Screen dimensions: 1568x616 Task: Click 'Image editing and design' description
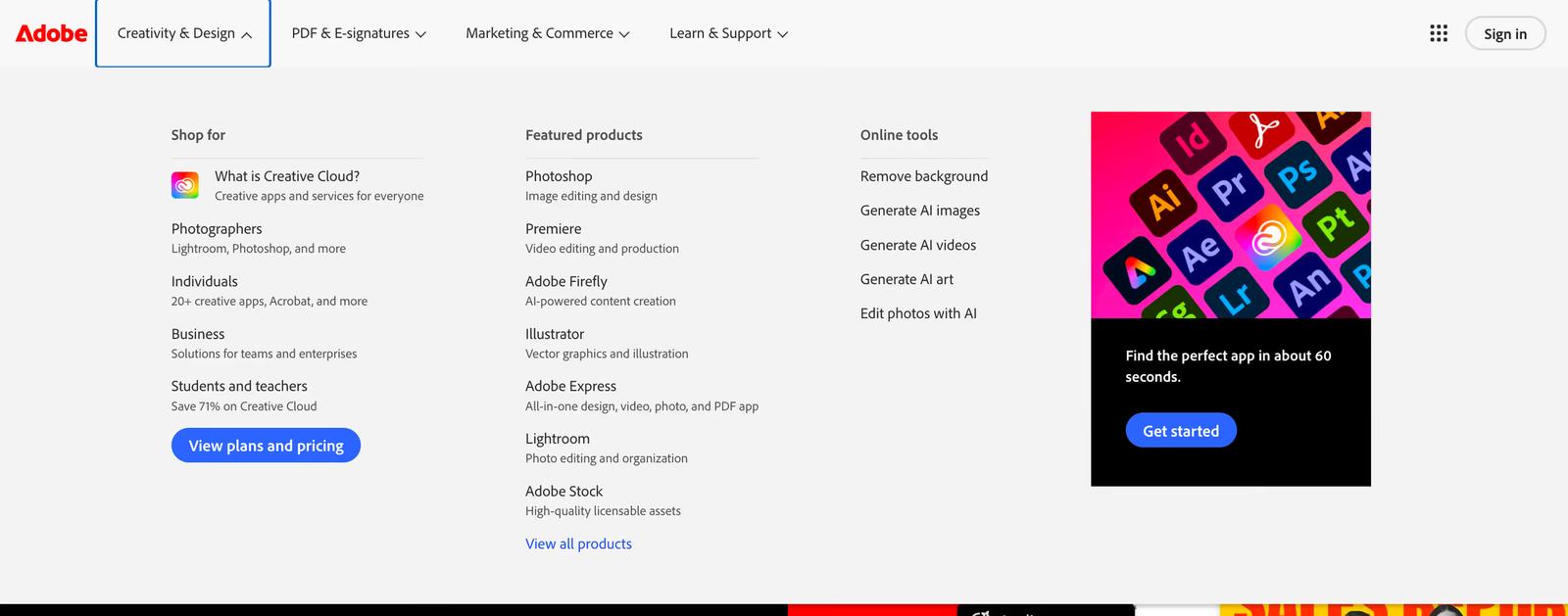point(591,196)
